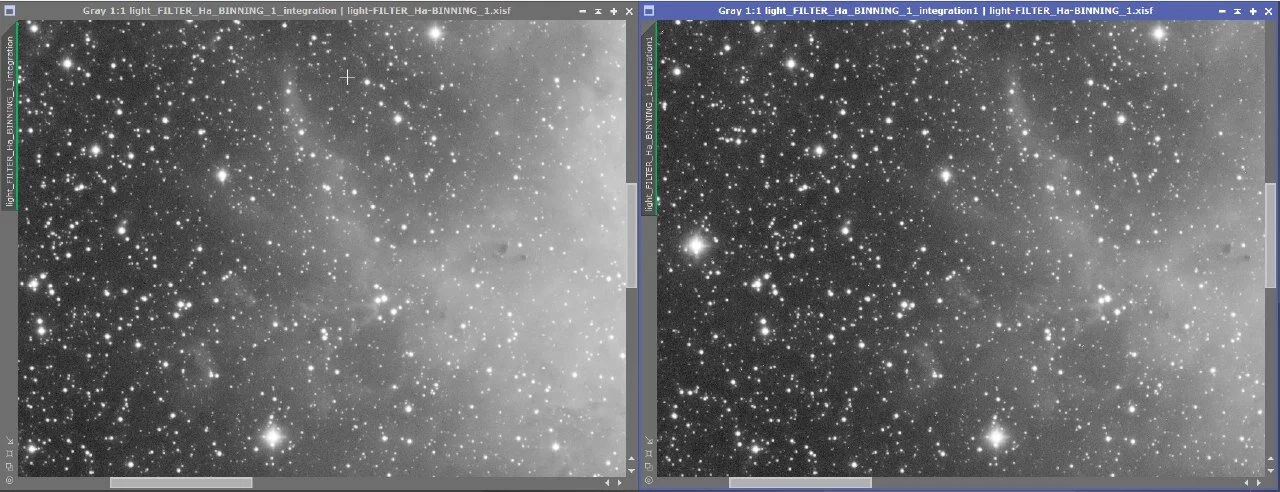Click zoom-to-fit square icon in left window
This screenshot has width=1280, height=492.
point(10,453)
